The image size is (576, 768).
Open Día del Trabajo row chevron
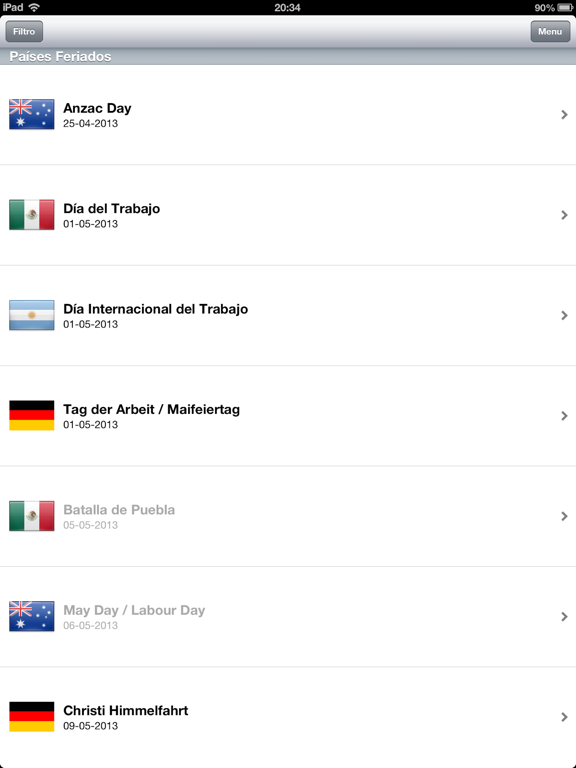pyautogui.click(x=564, y=215)
